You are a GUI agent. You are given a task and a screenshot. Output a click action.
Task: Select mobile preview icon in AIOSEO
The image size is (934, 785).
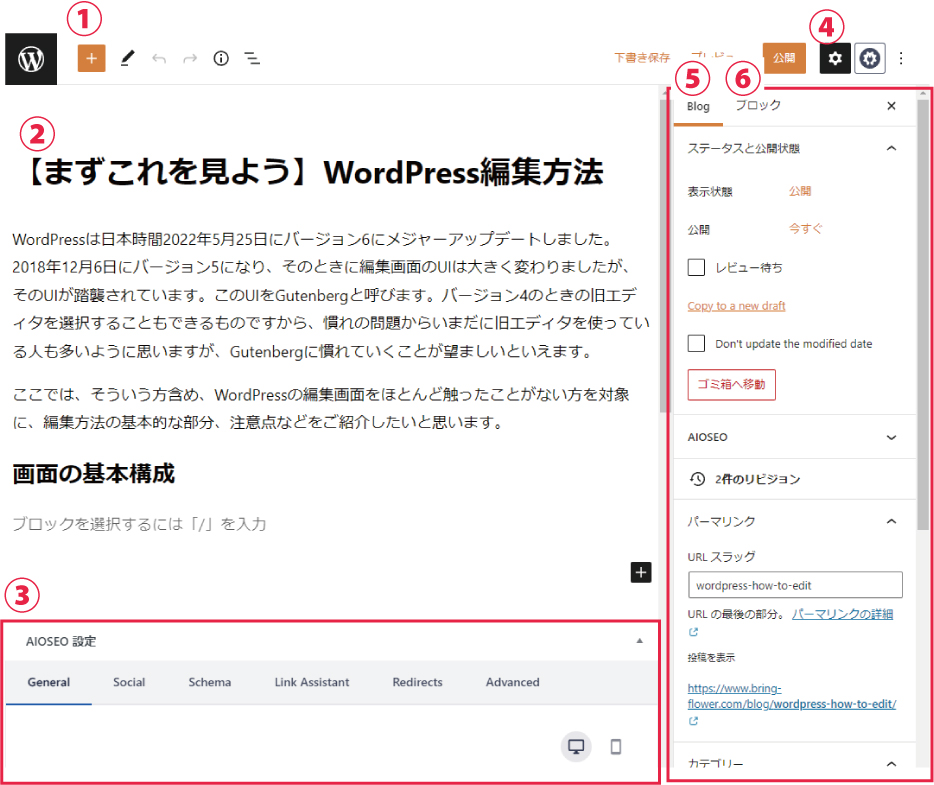tap(616, 746)
